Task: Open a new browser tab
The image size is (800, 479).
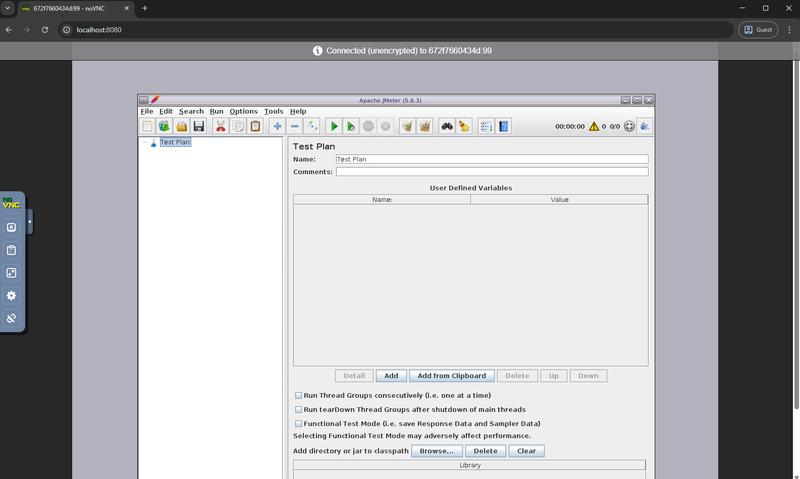Action: 144,8
